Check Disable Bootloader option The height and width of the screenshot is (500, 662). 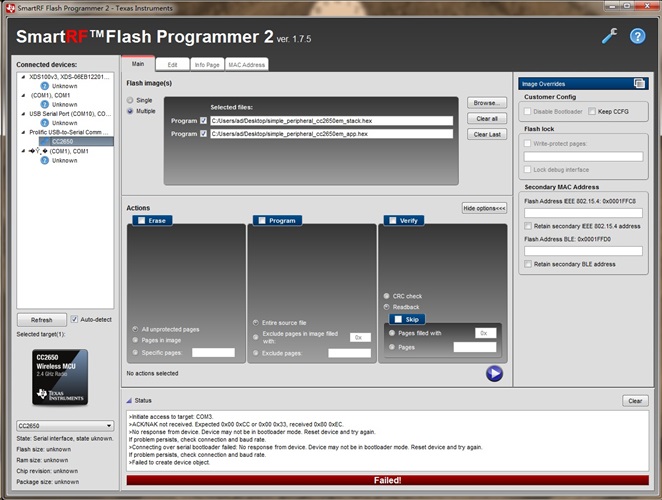pos(527,111)
